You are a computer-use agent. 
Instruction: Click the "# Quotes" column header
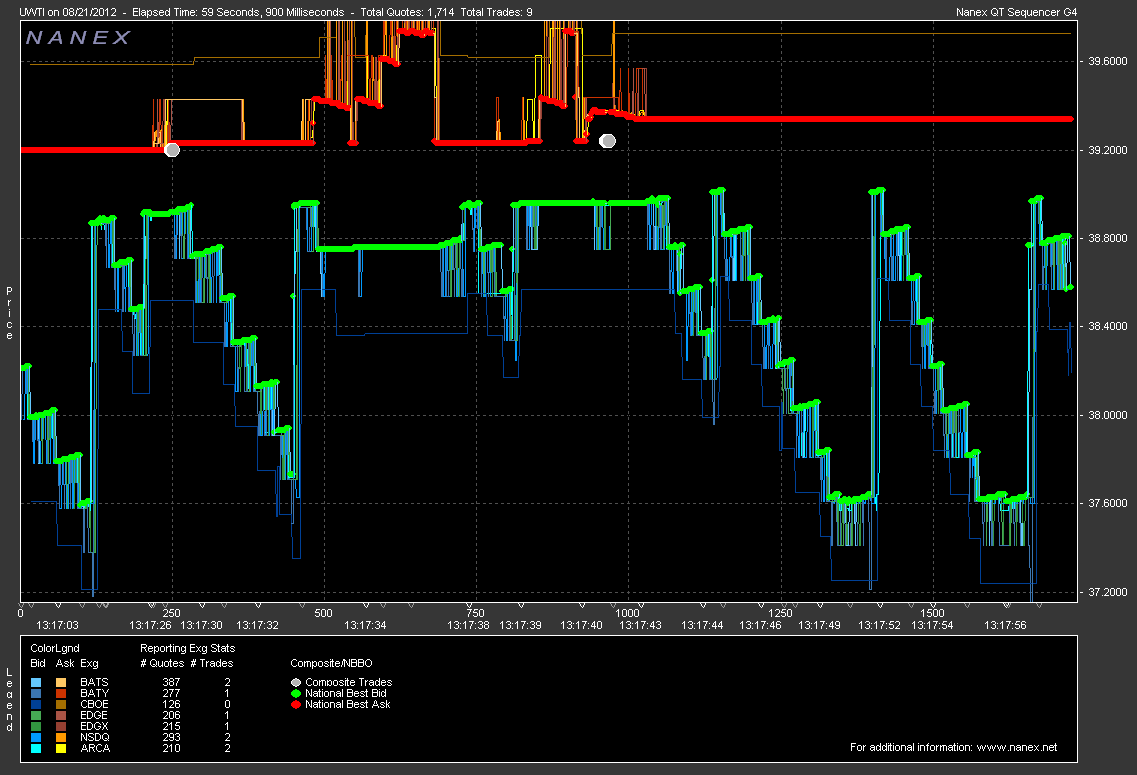(162, 663)
